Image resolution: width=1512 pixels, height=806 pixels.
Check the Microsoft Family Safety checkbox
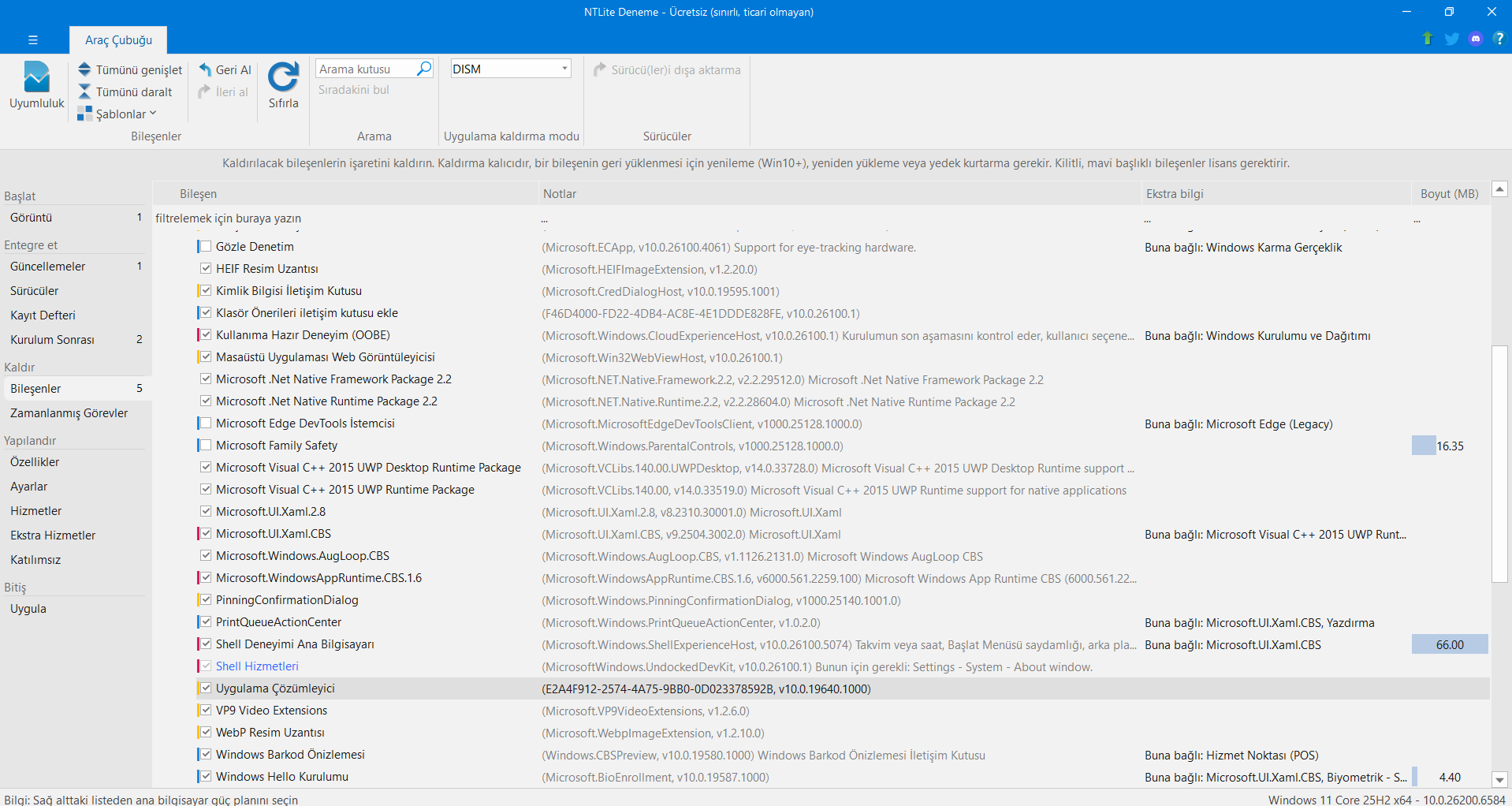coord(206,446)
